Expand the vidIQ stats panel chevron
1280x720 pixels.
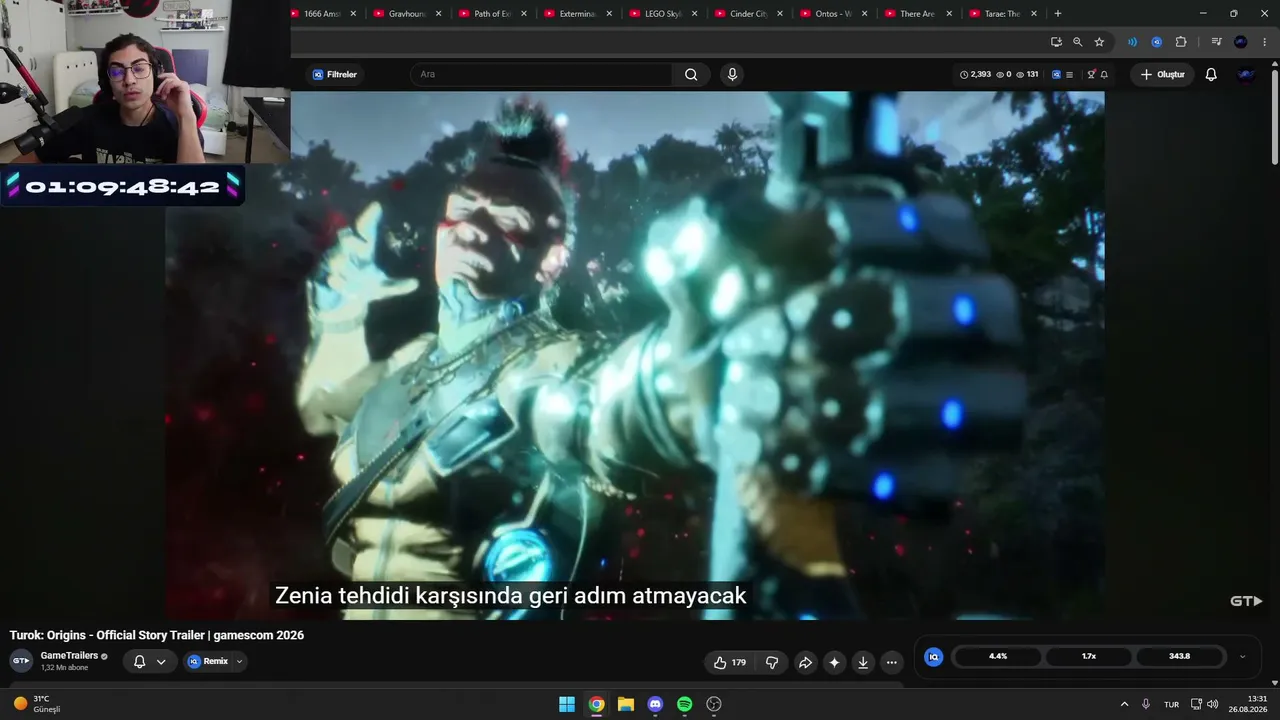coord(1242,657)
